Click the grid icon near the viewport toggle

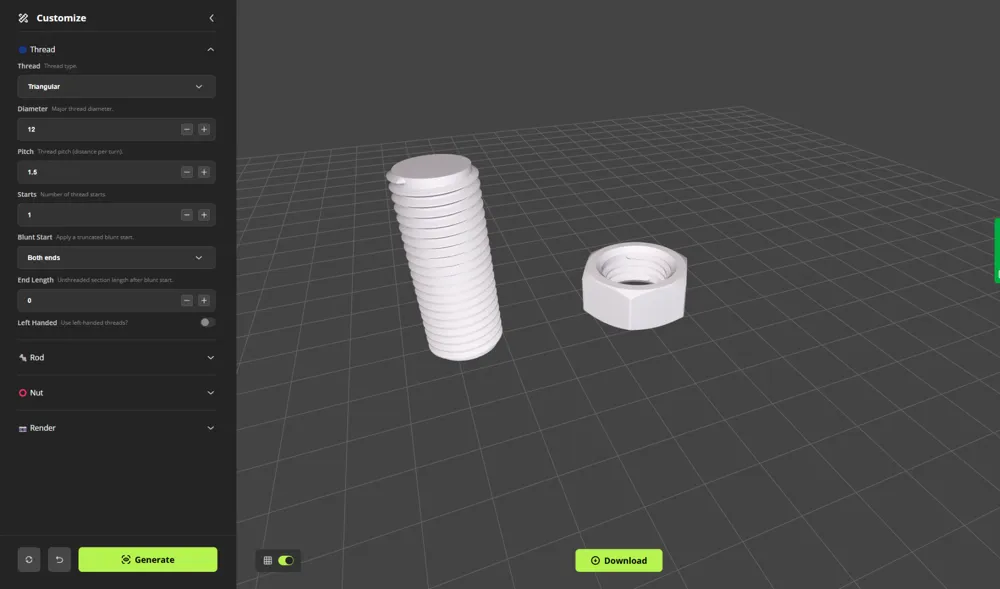tap(266, 560)
